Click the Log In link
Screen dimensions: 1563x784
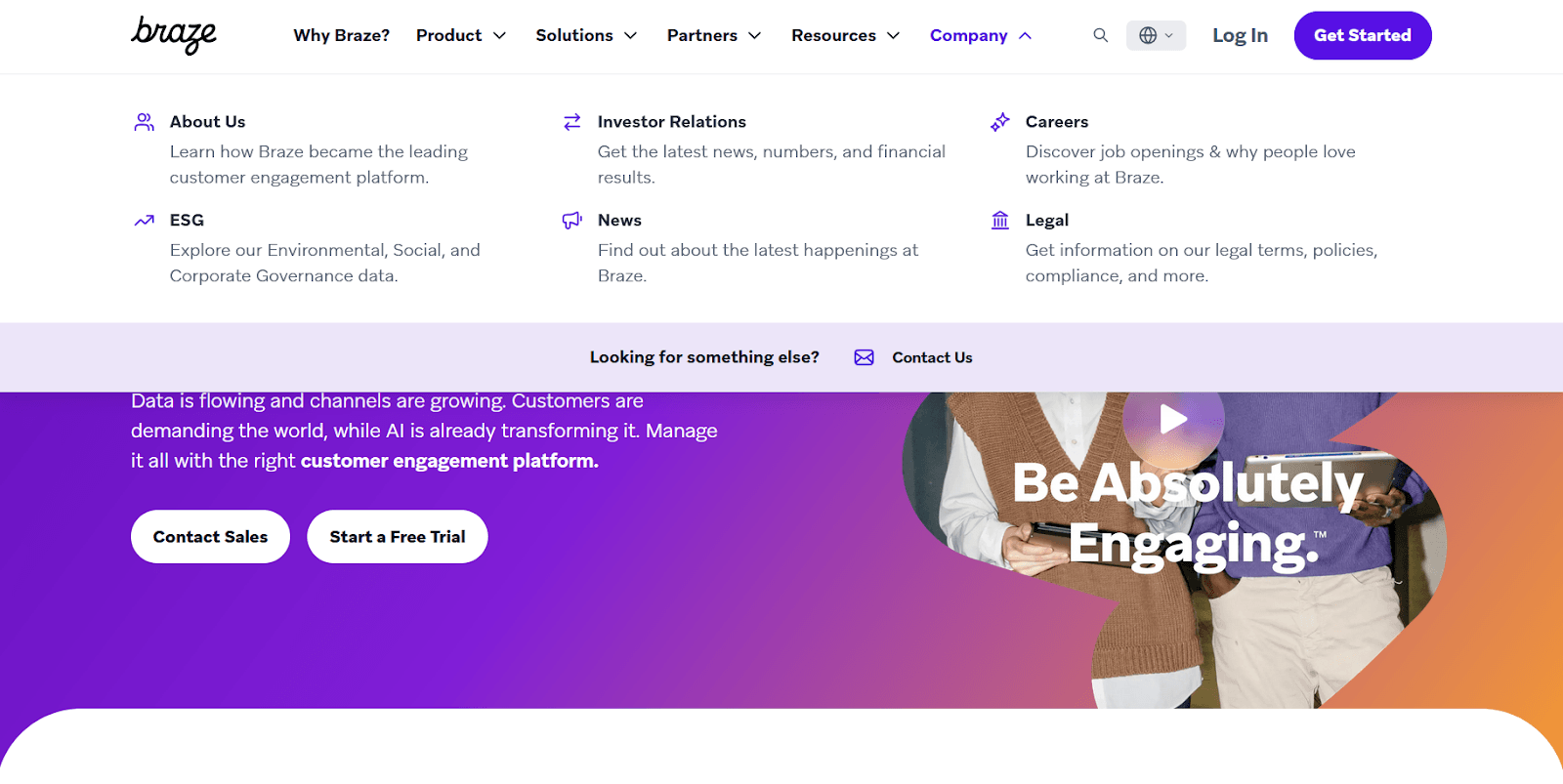pos(1240,35)
